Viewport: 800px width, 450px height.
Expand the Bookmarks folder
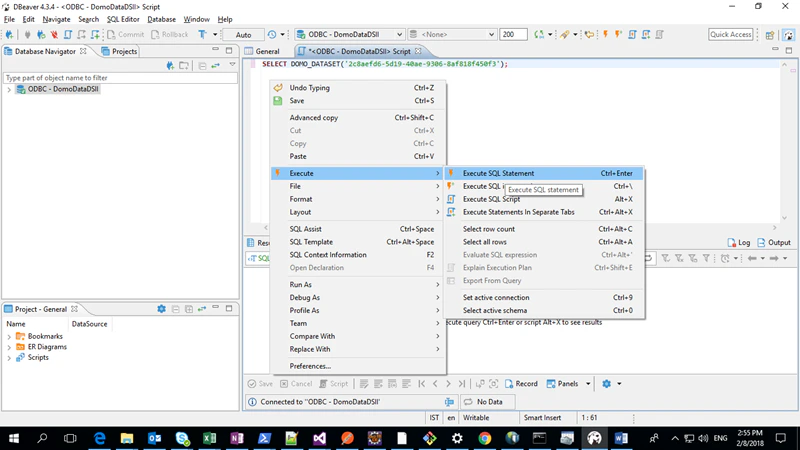pos(9,337)
